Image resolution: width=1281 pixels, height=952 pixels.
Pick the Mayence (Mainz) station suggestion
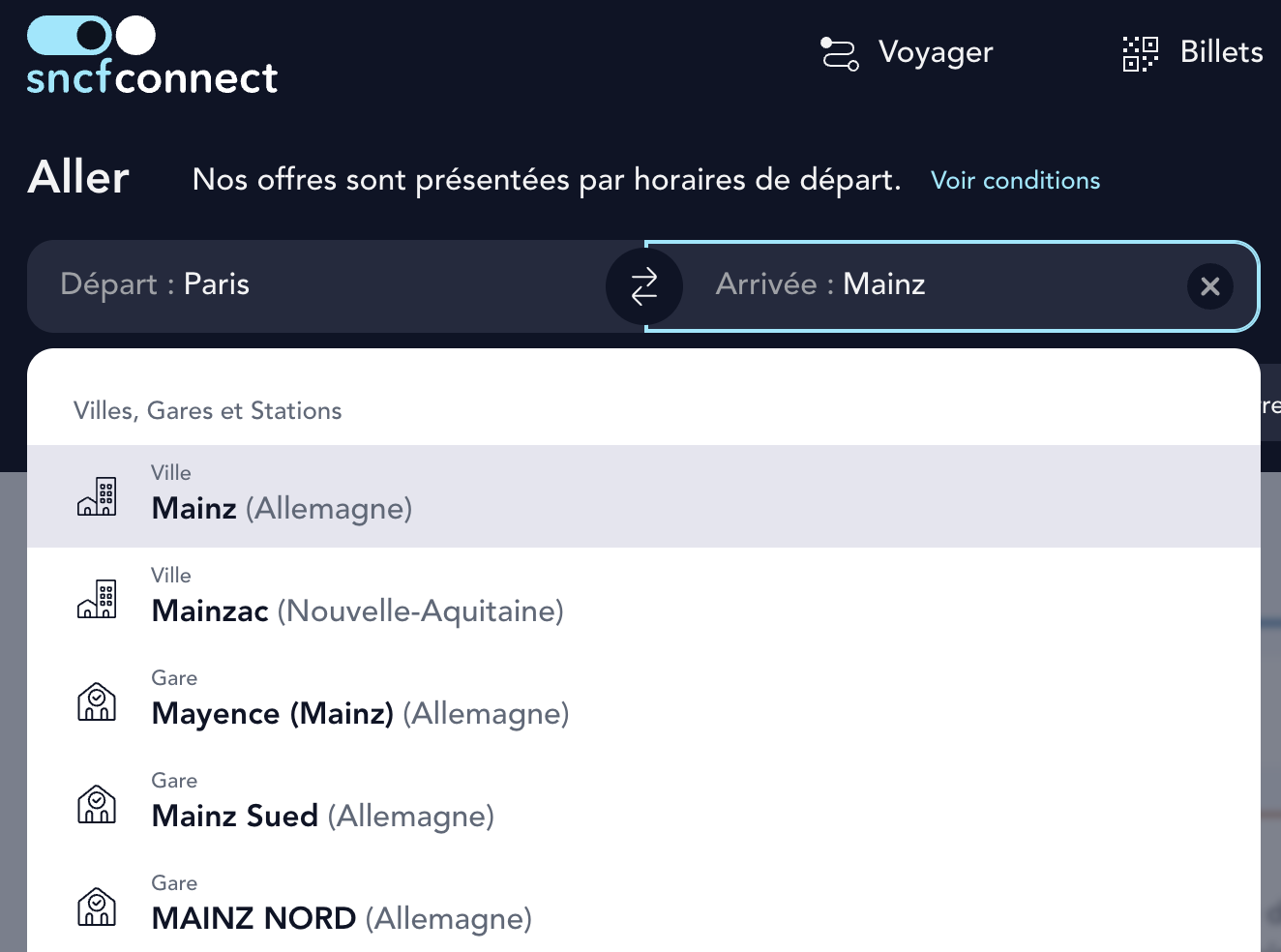360,713
